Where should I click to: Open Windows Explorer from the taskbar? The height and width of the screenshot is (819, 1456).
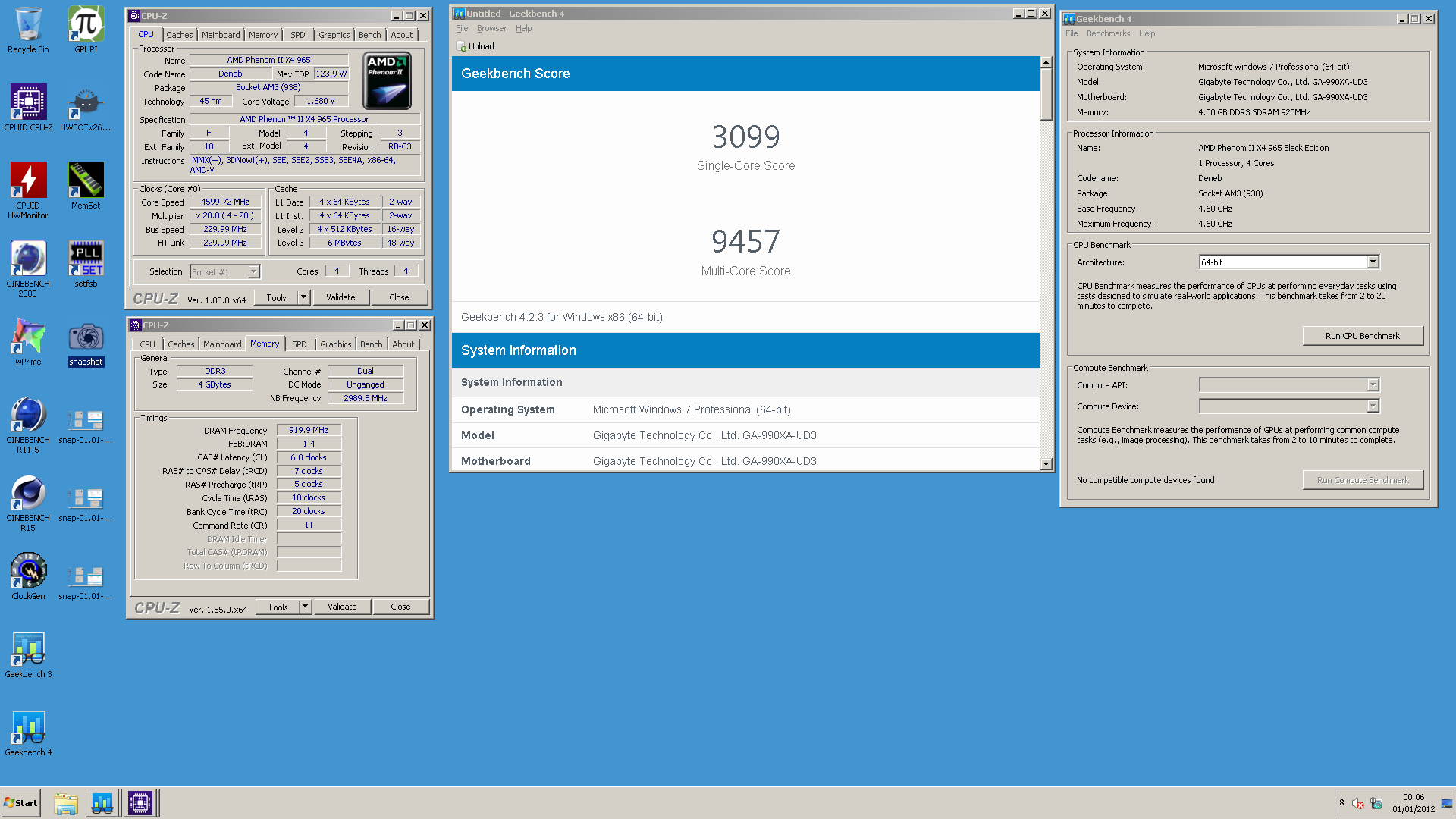pyautogui.click(x=66, y=803)
